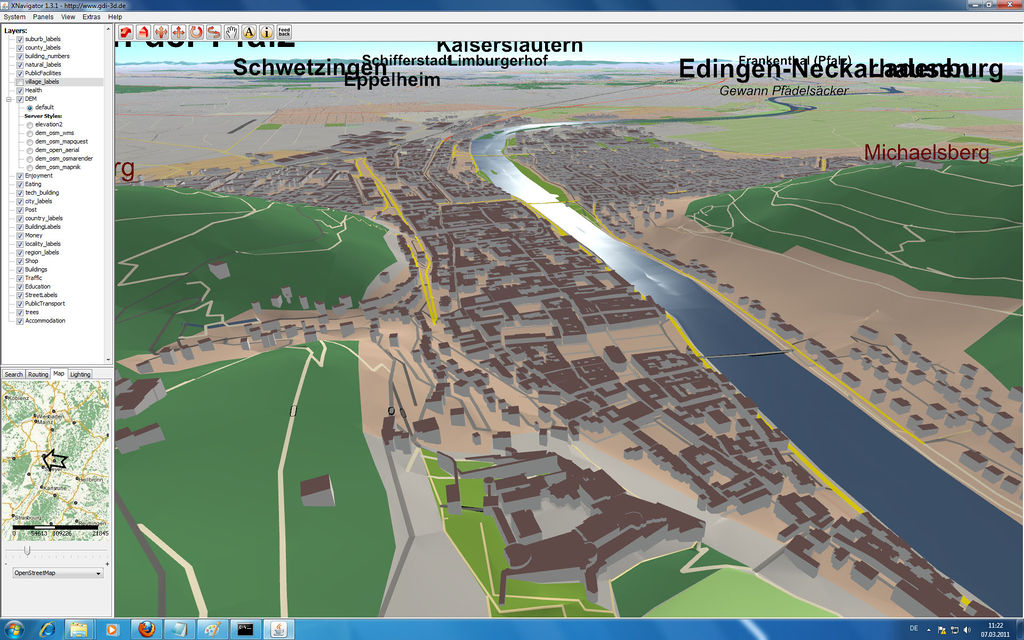Uncheck the Buildings layer checkbox

click(x=20, y=270)
